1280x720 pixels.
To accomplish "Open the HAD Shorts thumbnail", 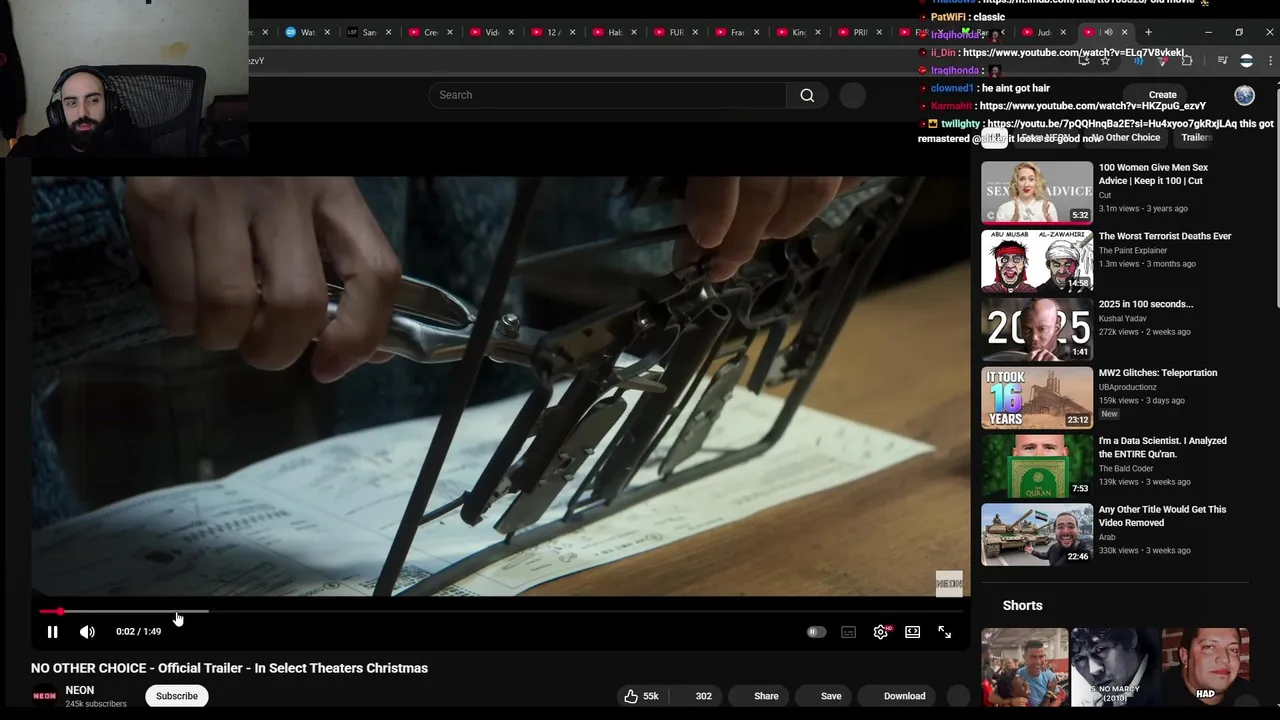I will point(1205,667).
